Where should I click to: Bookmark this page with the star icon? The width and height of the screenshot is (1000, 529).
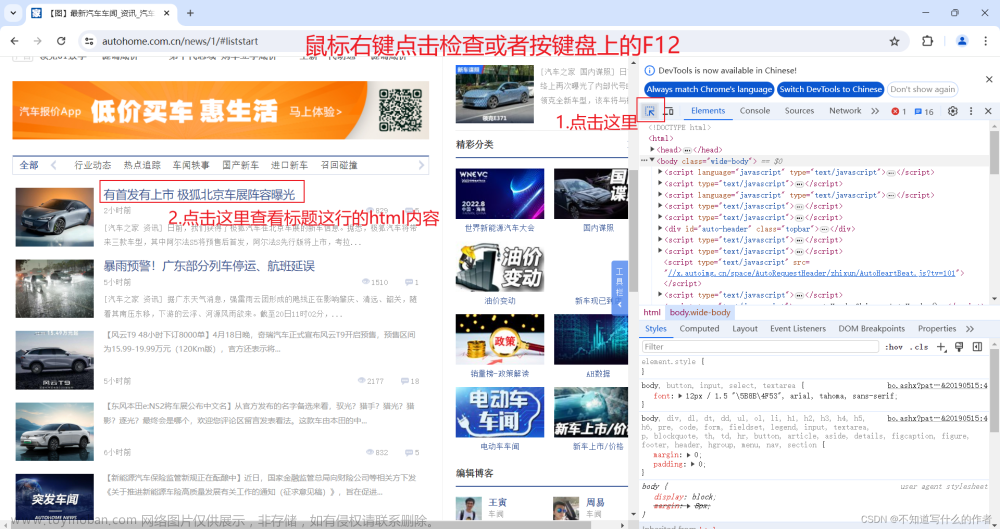[x=894, y=41]
